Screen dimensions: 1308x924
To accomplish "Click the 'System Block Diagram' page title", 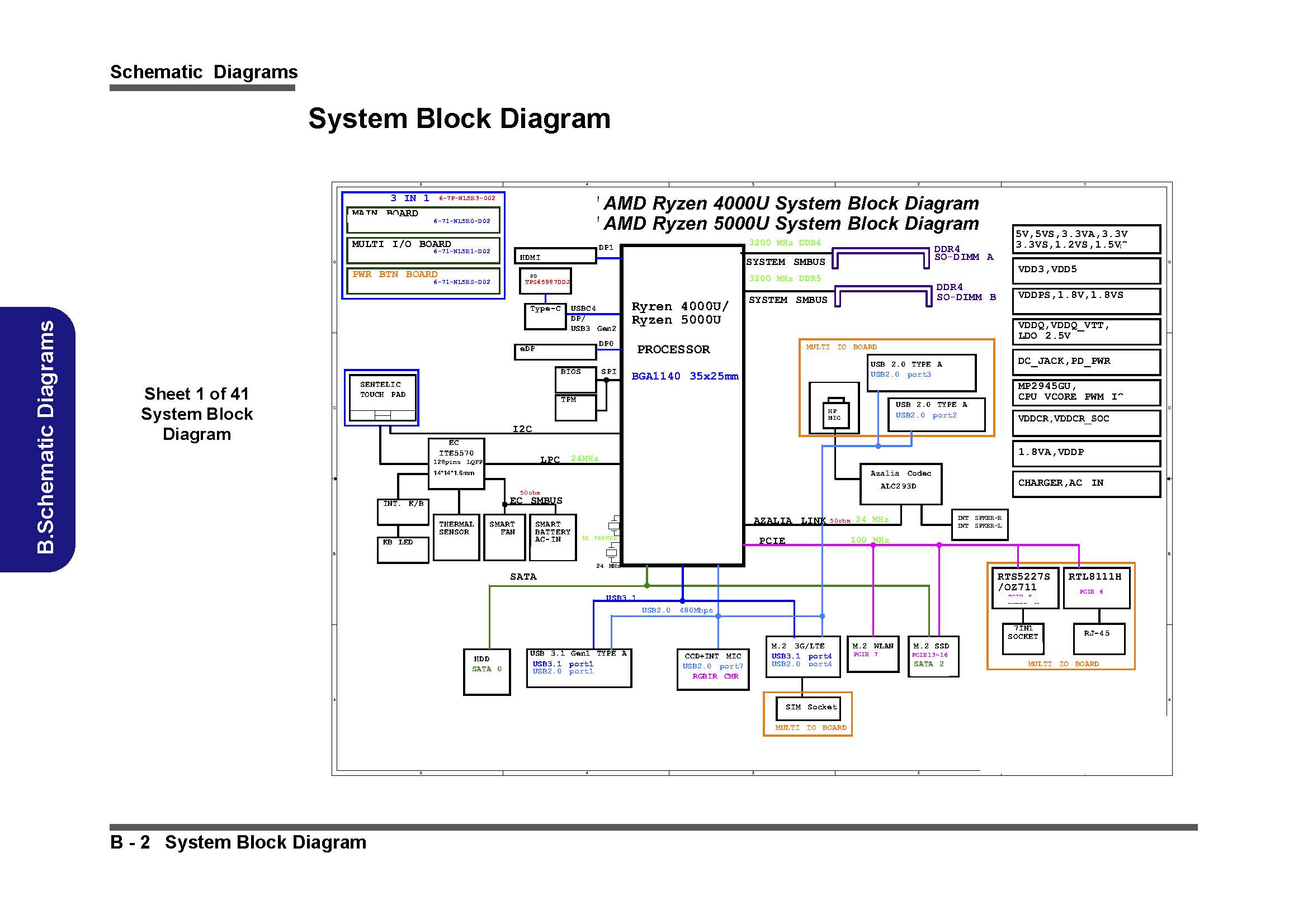I will 459,119.
